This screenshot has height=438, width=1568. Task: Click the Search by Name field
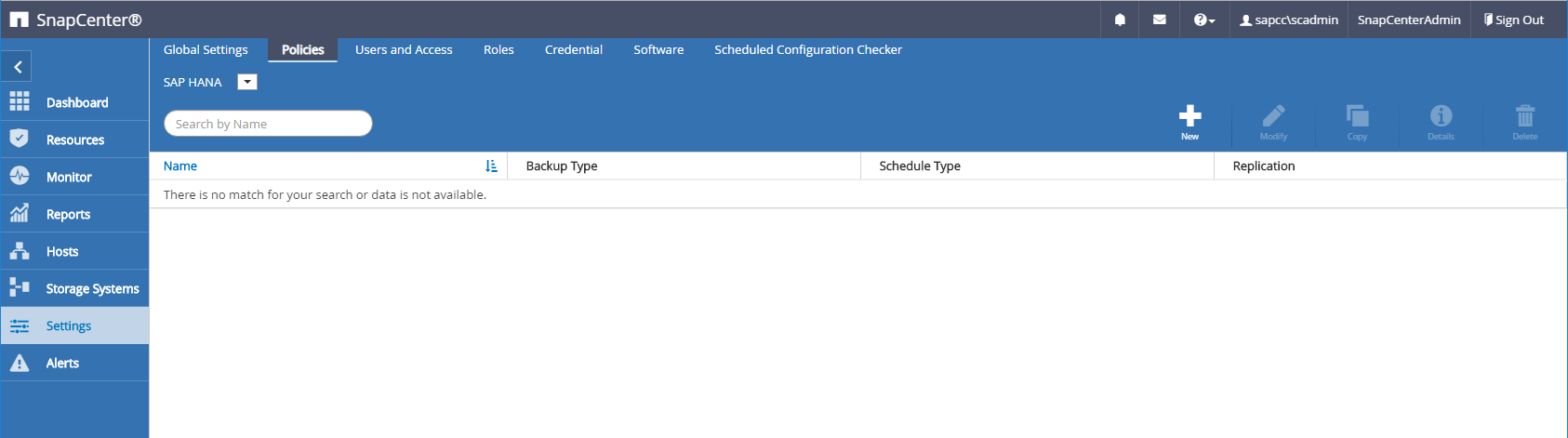[x=268, y=124]
